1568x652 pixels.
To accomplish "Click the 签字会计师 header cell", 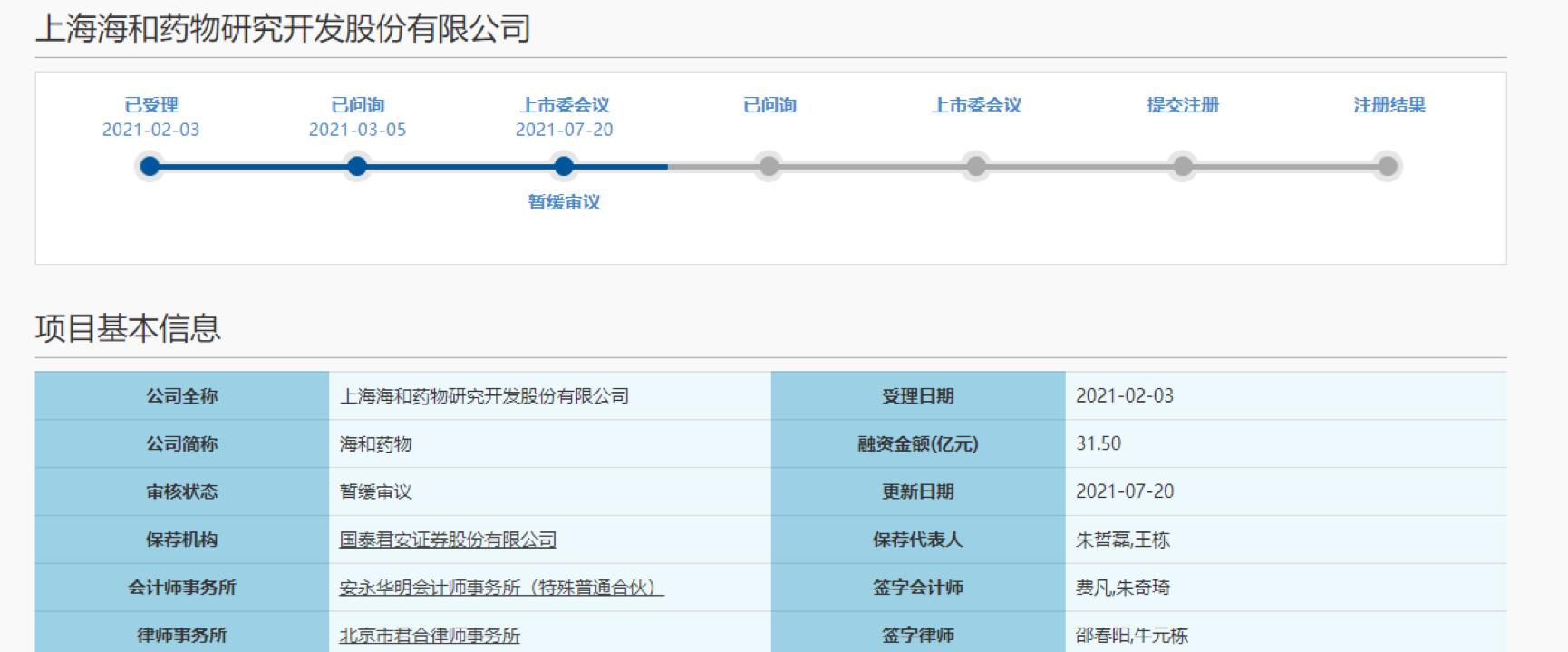I will (918, 588).
